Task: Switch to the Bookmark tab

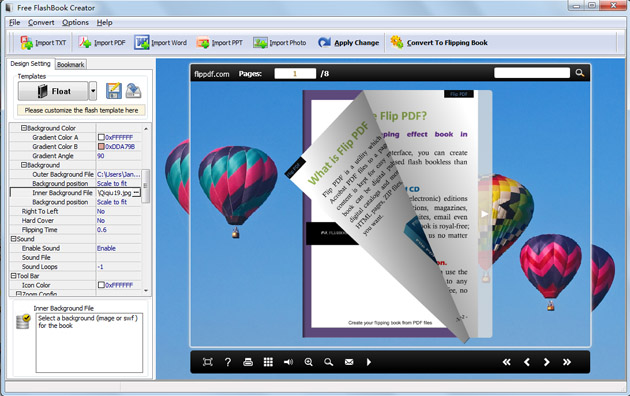Action: [x=71, y=65]
